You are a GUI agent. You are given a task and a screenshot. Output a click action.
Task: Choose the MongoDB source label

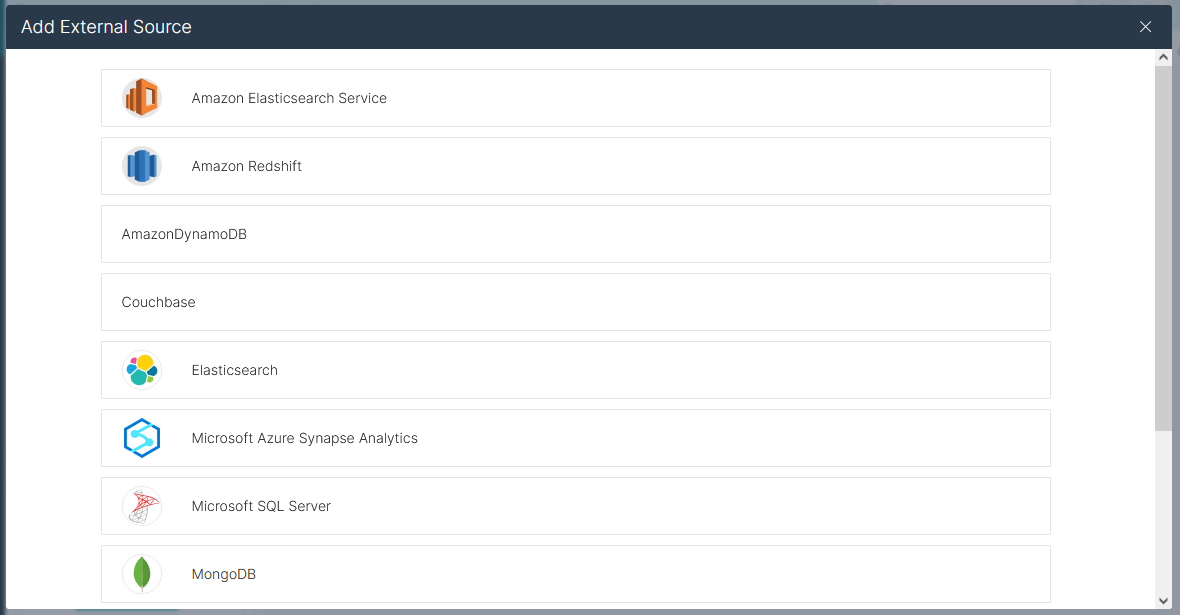[224, 574]
